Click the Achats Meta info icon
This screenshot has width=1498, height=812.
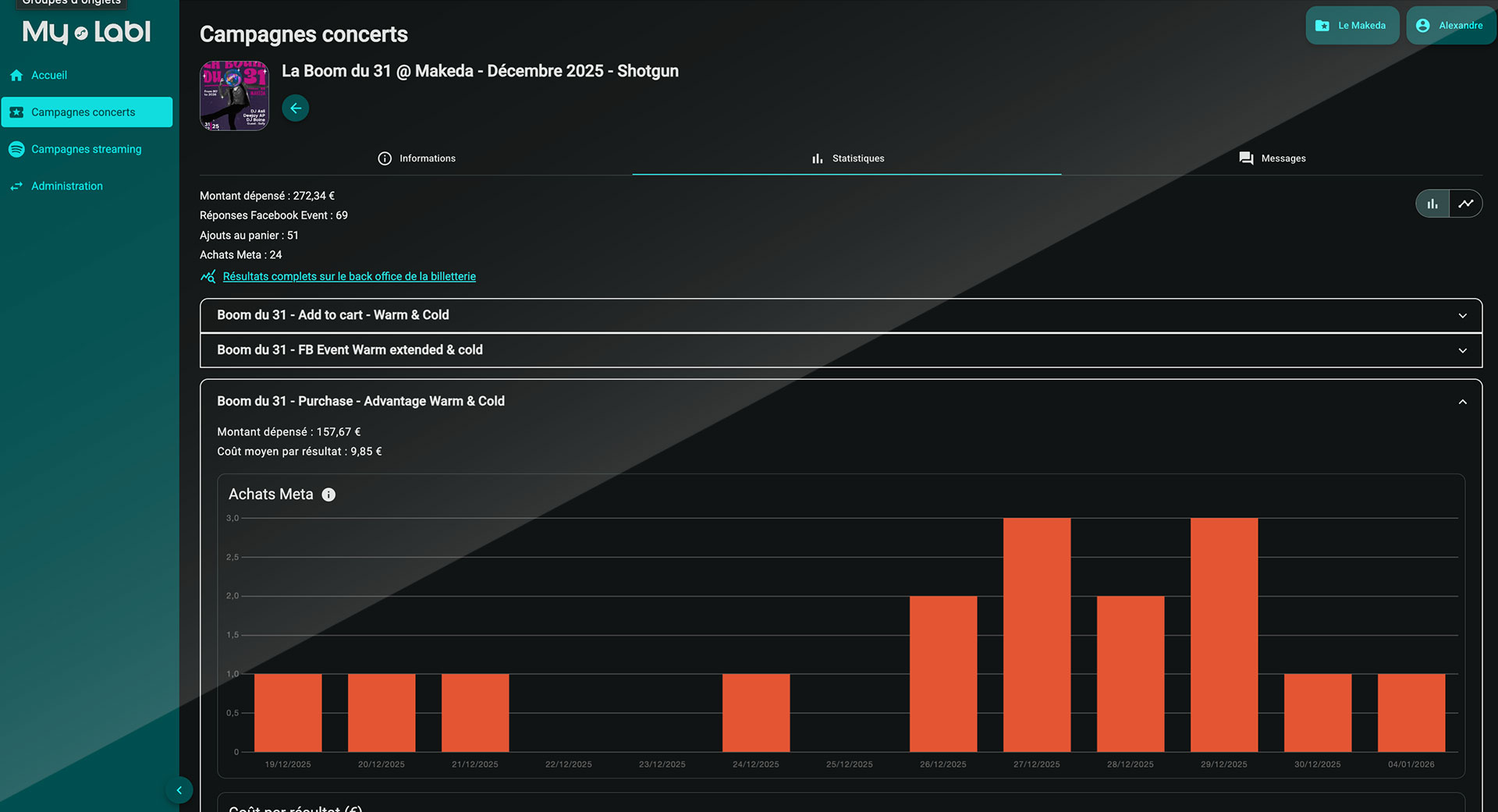[x=328, y=495]
